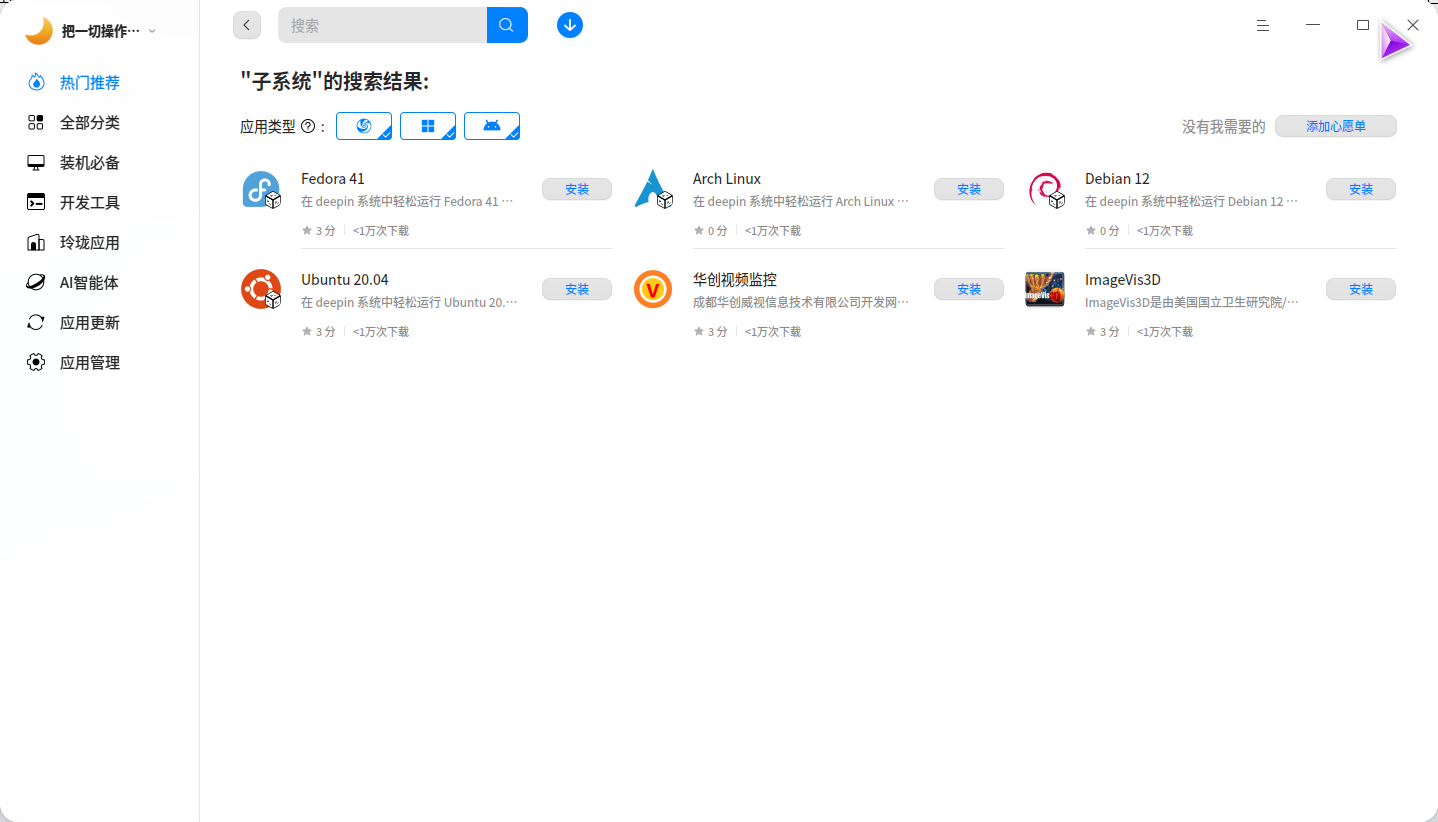Click the 装机必备 monitor icon
This screenshot has width=1438, height=822.
(x=36, y=162)
